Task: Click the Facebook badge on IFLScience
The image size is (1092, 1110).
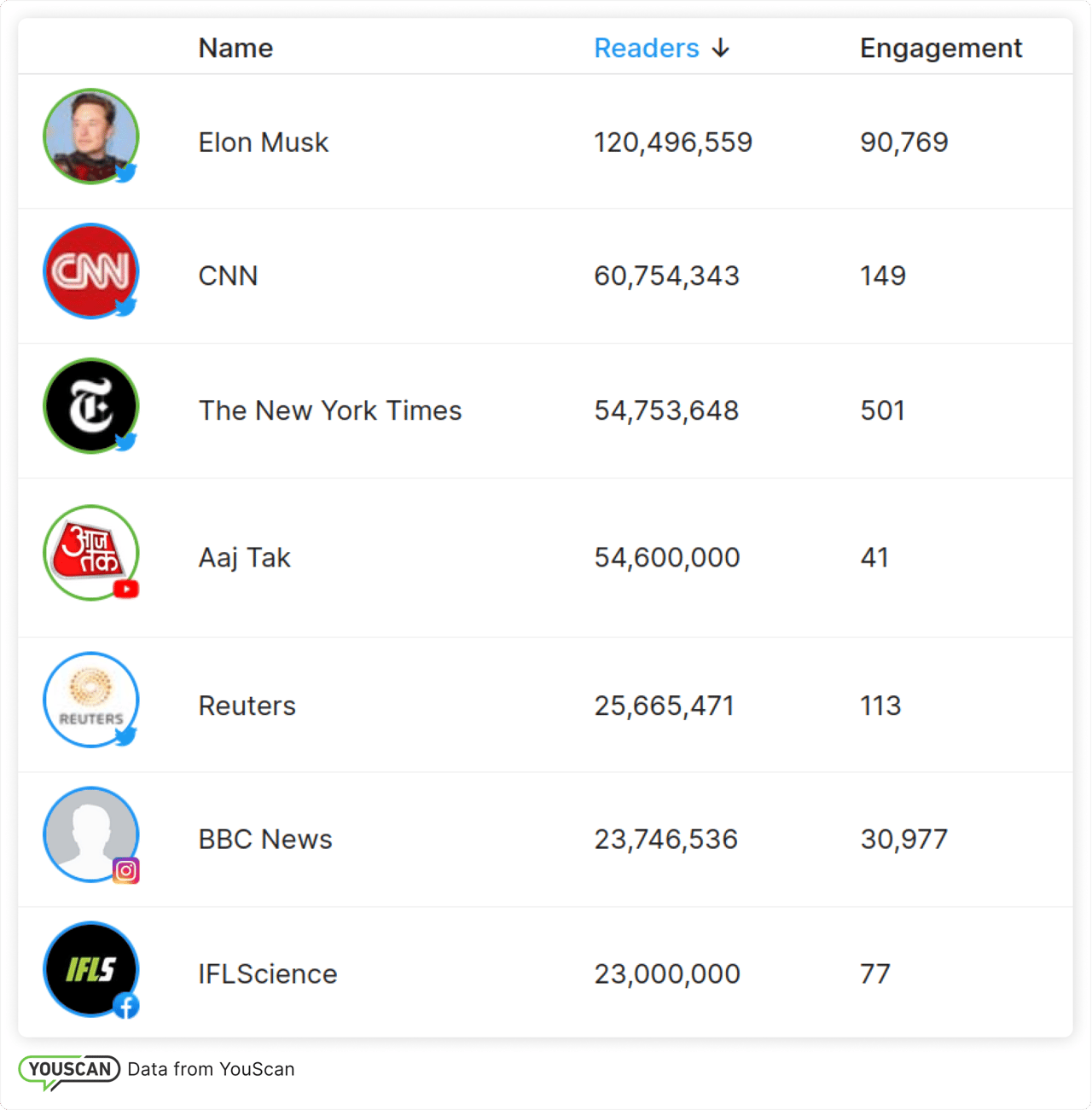Action: point(126,1007)
